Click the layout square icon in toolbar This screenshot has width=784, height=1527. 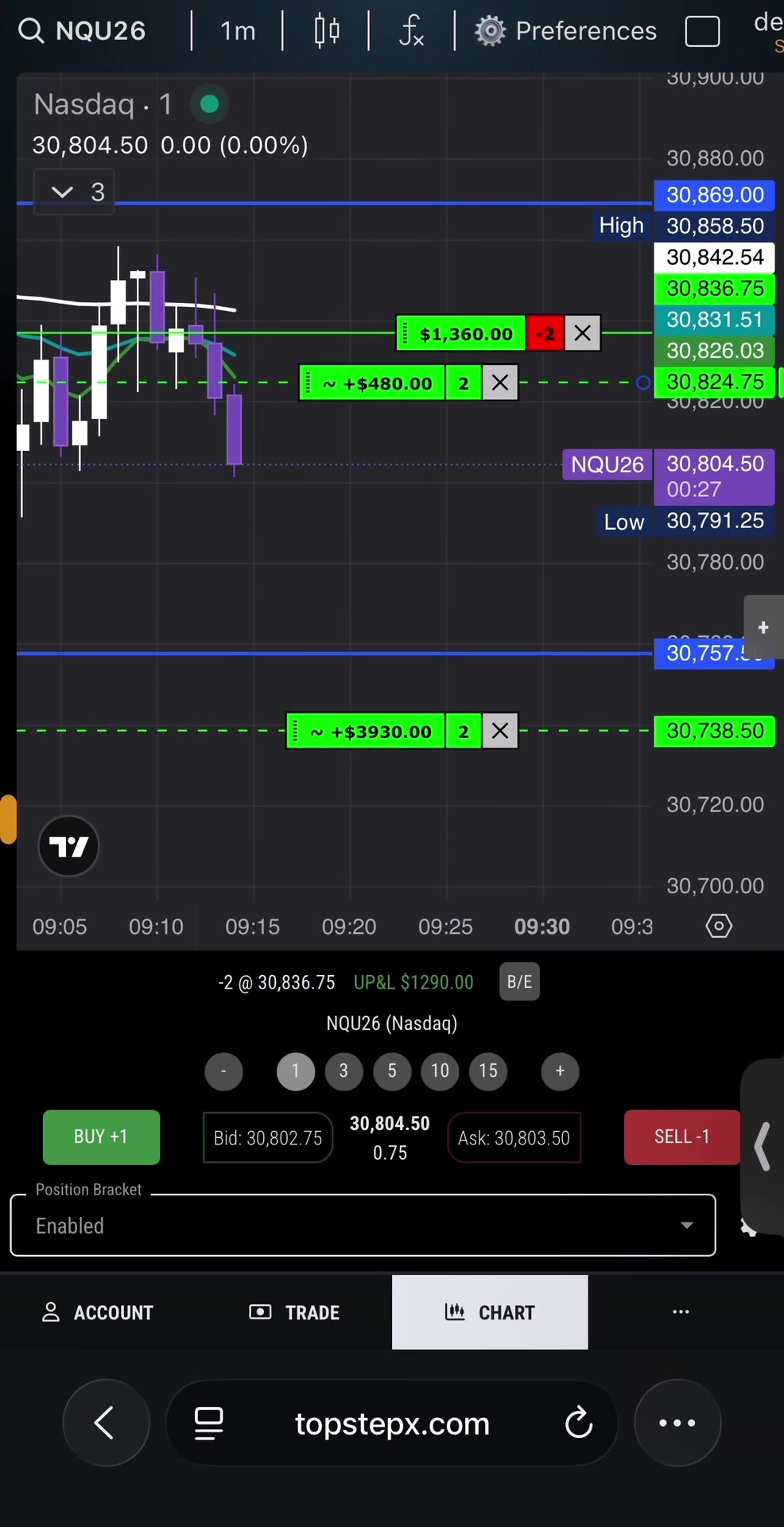702,32
